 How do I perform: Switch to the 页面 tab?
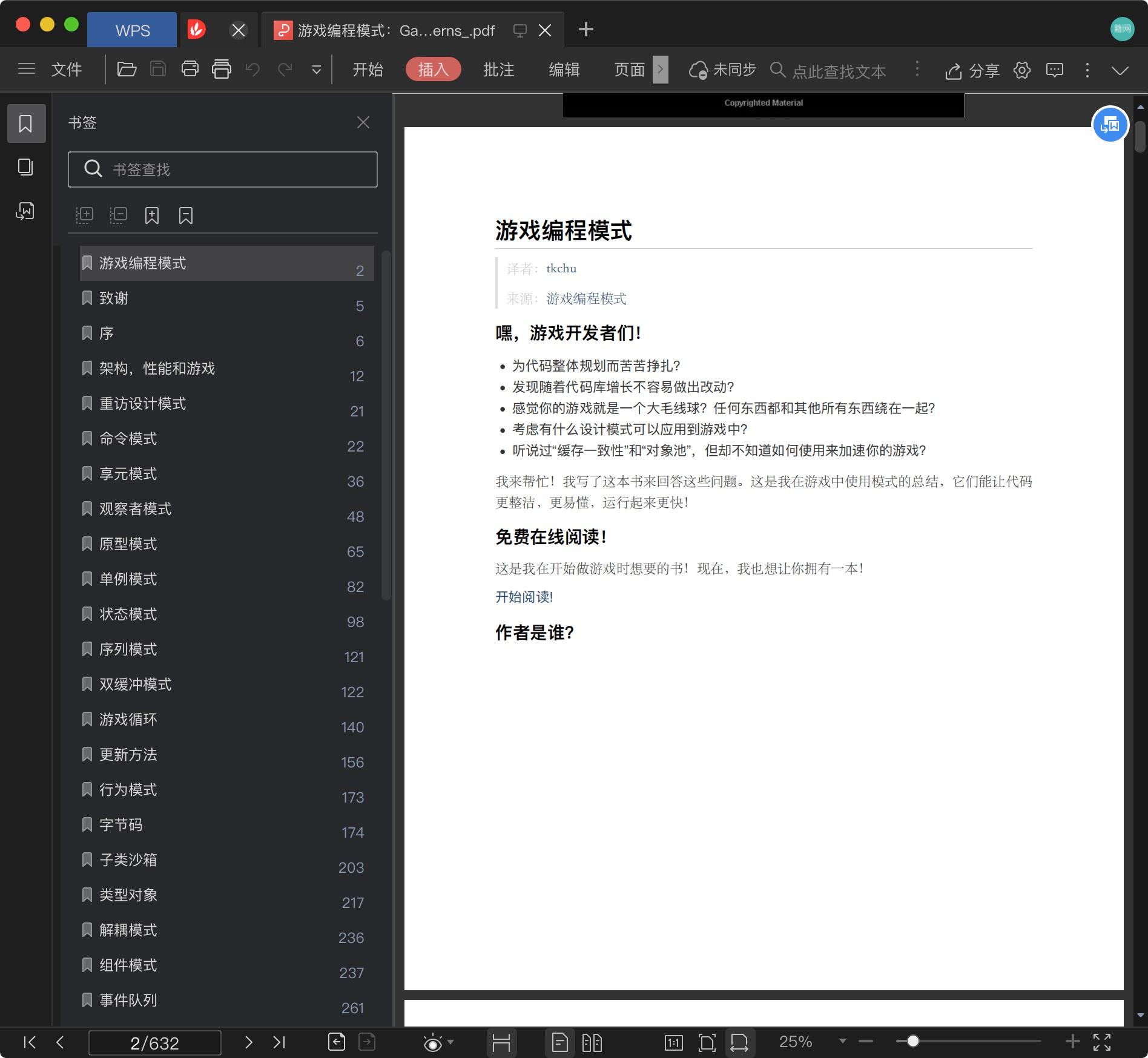[x=630, y=70]
